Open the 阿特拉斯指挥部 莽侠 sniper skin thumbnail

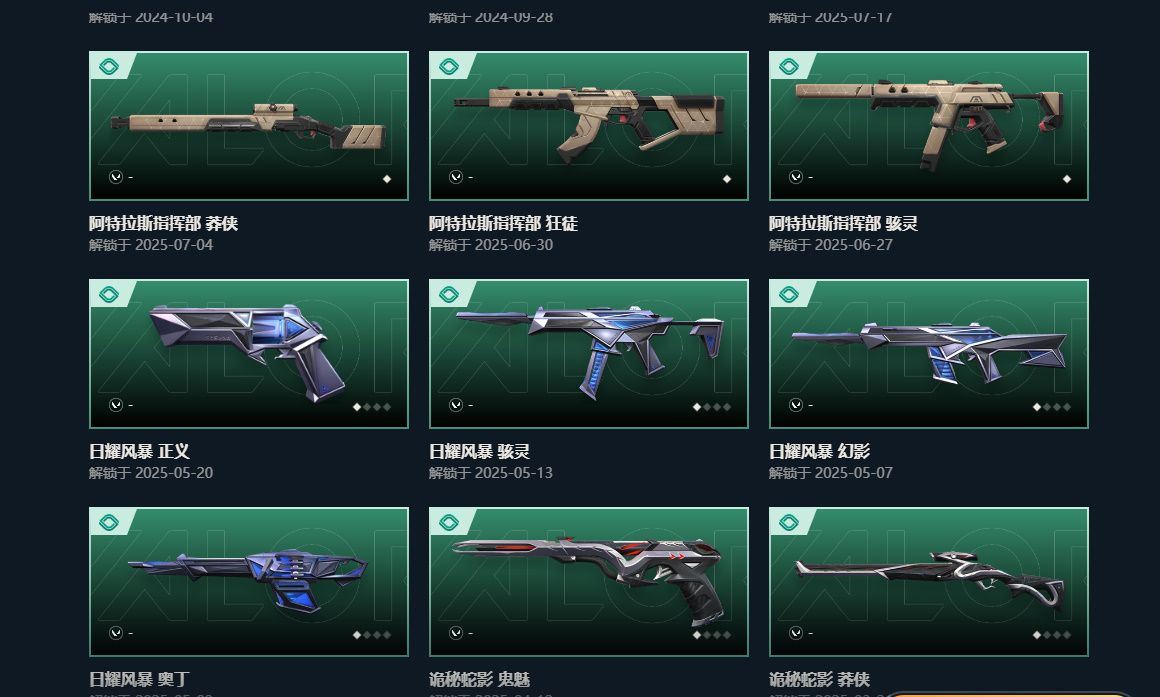click(249, 126)
